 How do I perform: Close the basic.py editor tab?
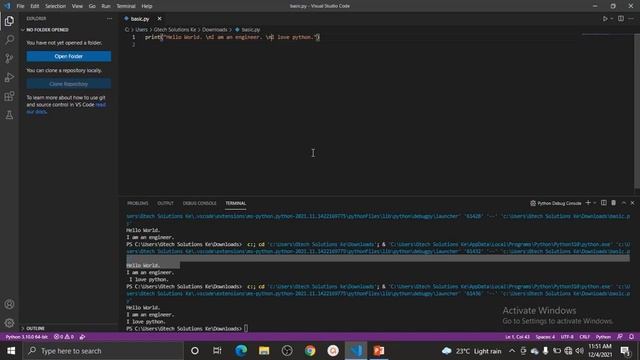(160, 19)
